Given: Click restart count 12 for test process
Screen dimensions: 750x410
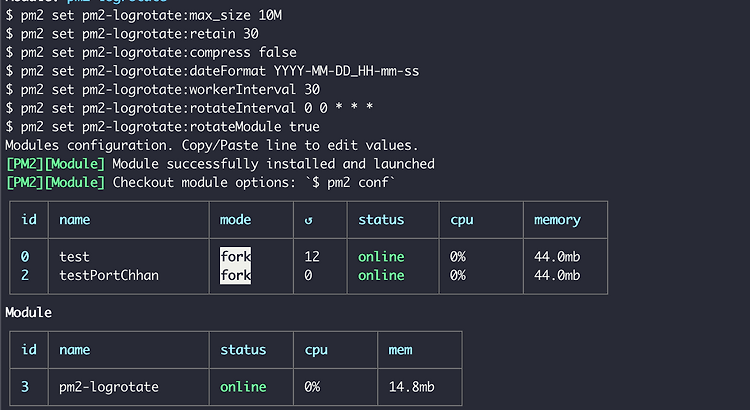Looking at the screenshot, I should pos(312,257).
